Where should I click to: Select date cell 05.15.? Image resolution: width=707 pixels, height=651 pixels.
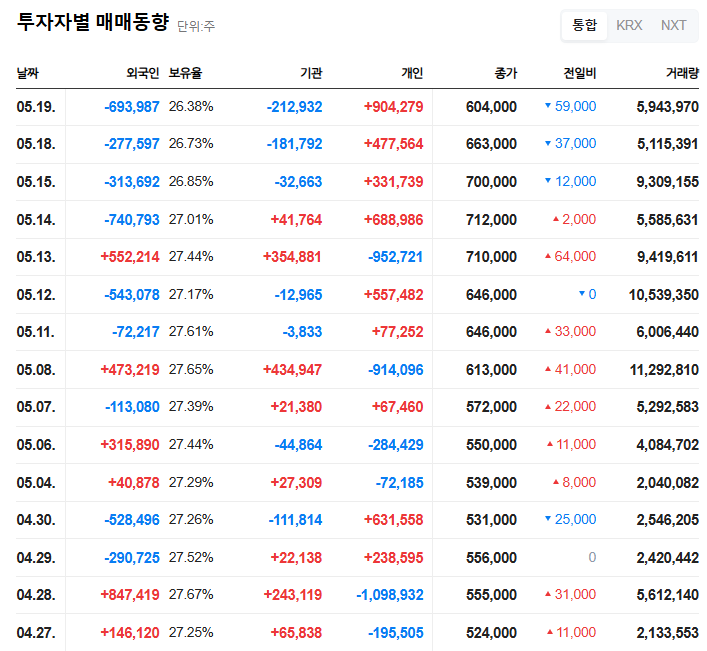(x=36, y=182)
